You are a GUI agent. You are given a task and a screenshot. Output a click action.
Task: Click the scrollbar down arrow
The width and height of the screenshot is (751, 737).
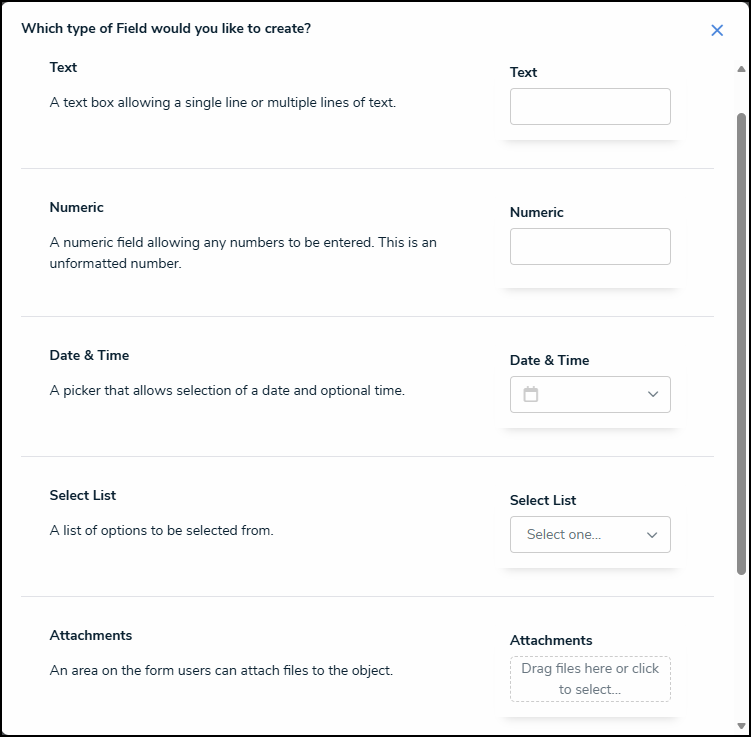(x=741, y=726)
